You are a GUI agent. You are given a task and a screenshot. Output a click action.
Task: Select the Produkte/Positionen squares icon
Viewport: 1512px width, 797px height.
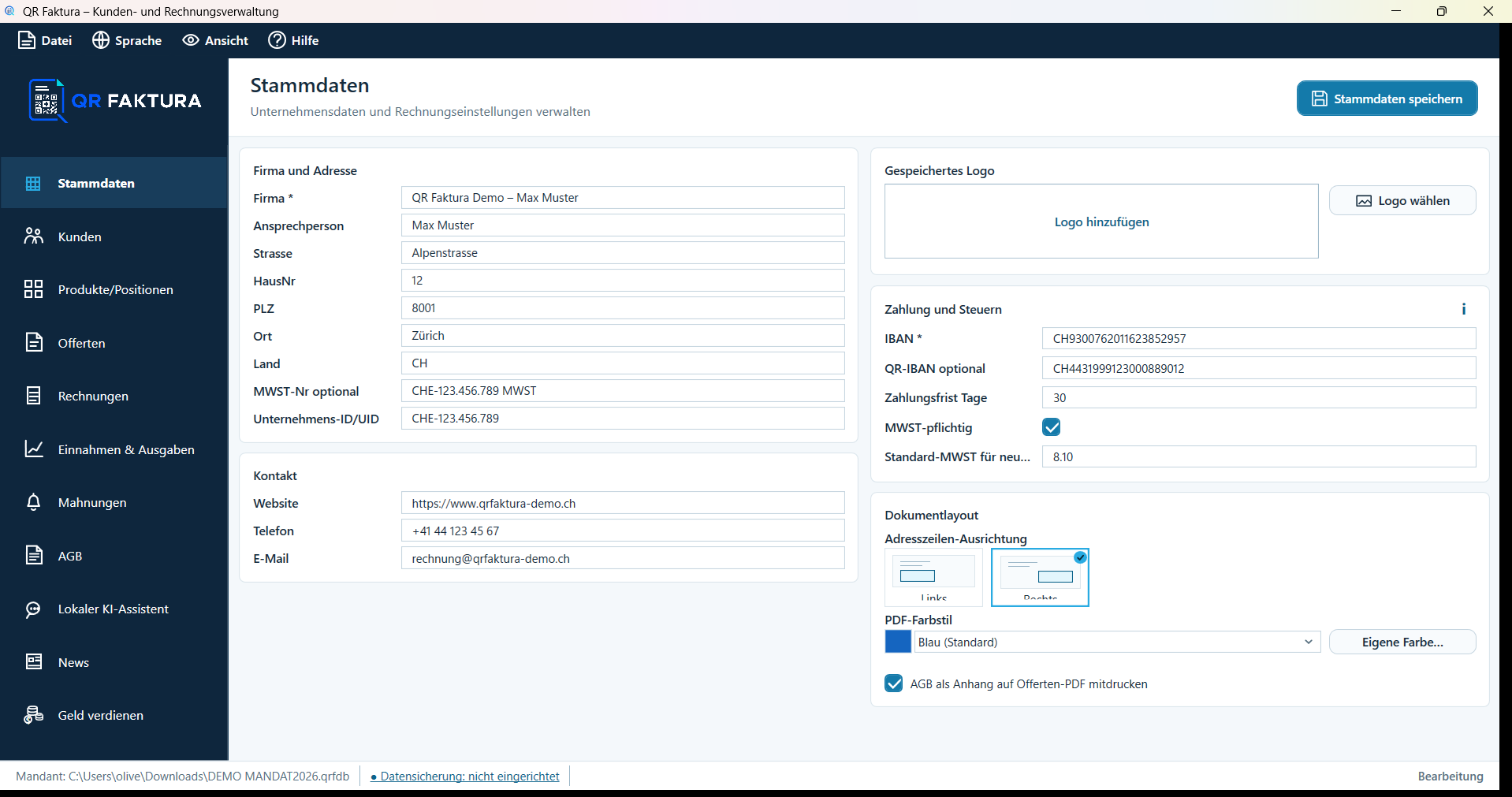click(x=33, y=289)
